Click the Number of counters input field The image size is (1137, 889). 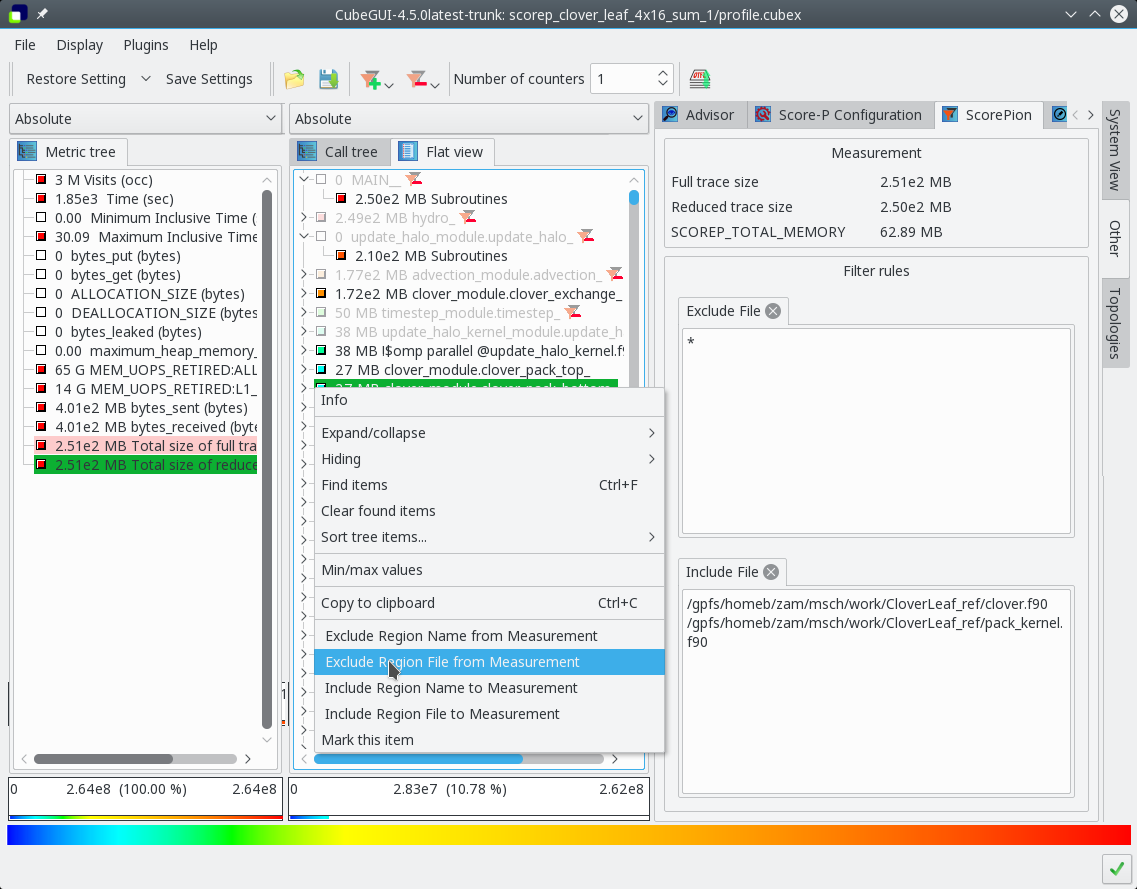click(623, 79)
